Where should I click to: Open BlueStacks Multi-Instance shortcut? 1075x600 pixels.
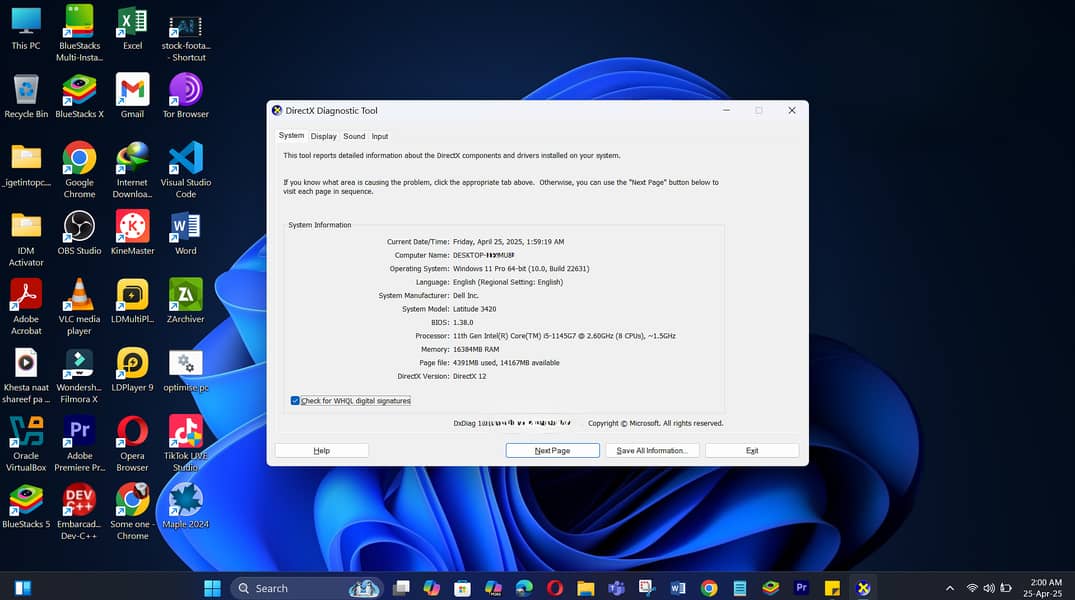pyautogui.click(x=79, y=33)
